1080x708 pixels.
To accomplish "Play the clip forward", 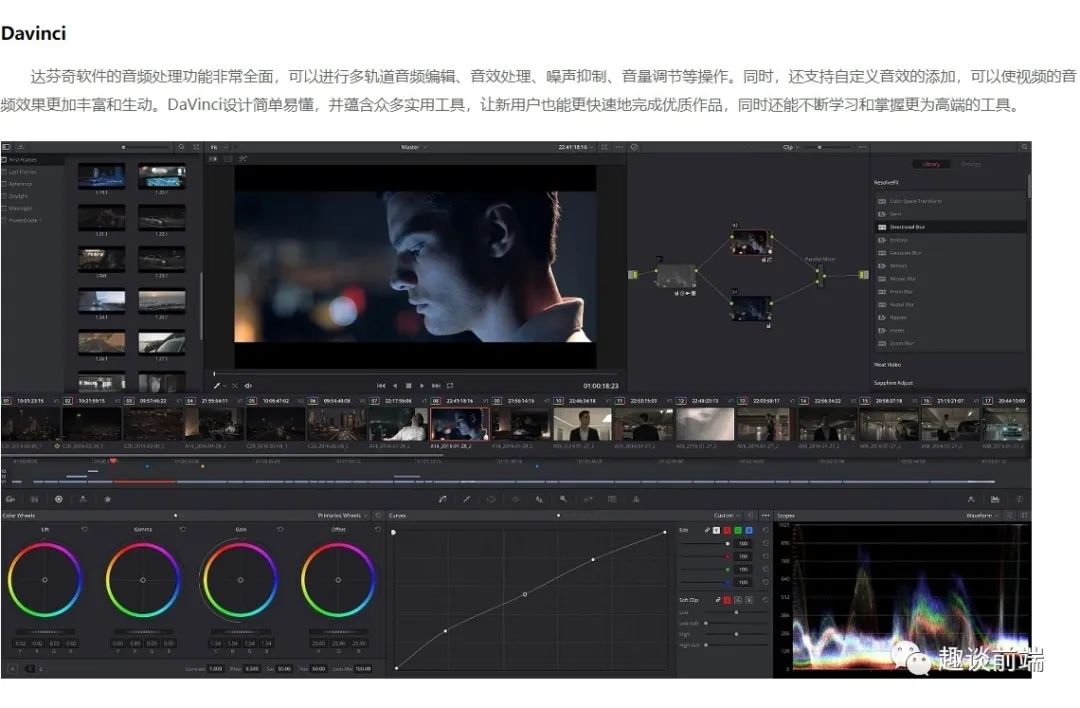I will (422, 386).
